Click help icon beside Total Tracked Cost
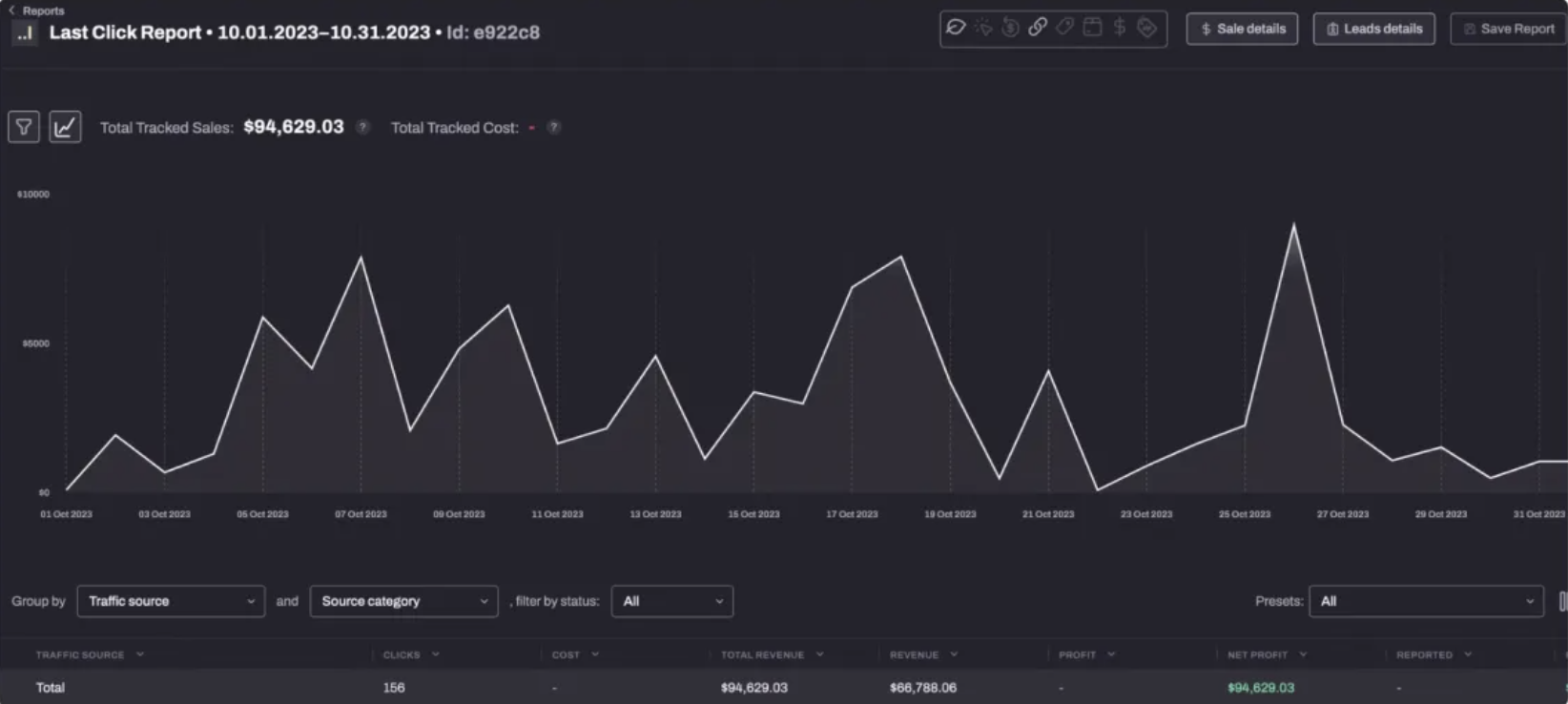This screenshot has height=704, width=1568. (x=553, y=127)
